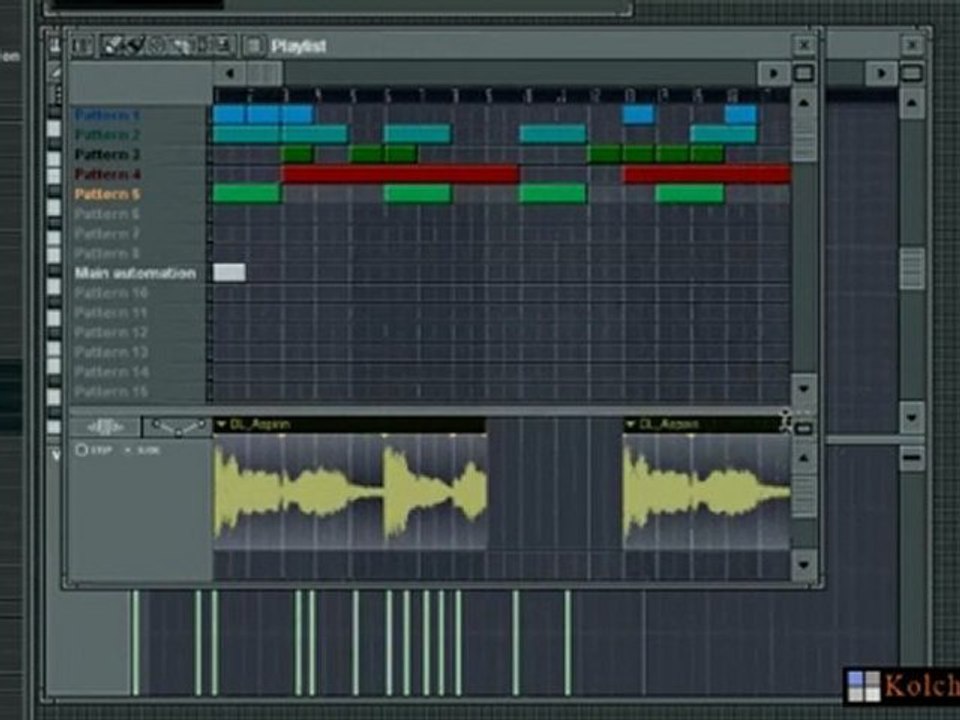This screenshot has height=720, width=960.
Task: Click the pattern area scroll up arrow
Action: point(804,102)
